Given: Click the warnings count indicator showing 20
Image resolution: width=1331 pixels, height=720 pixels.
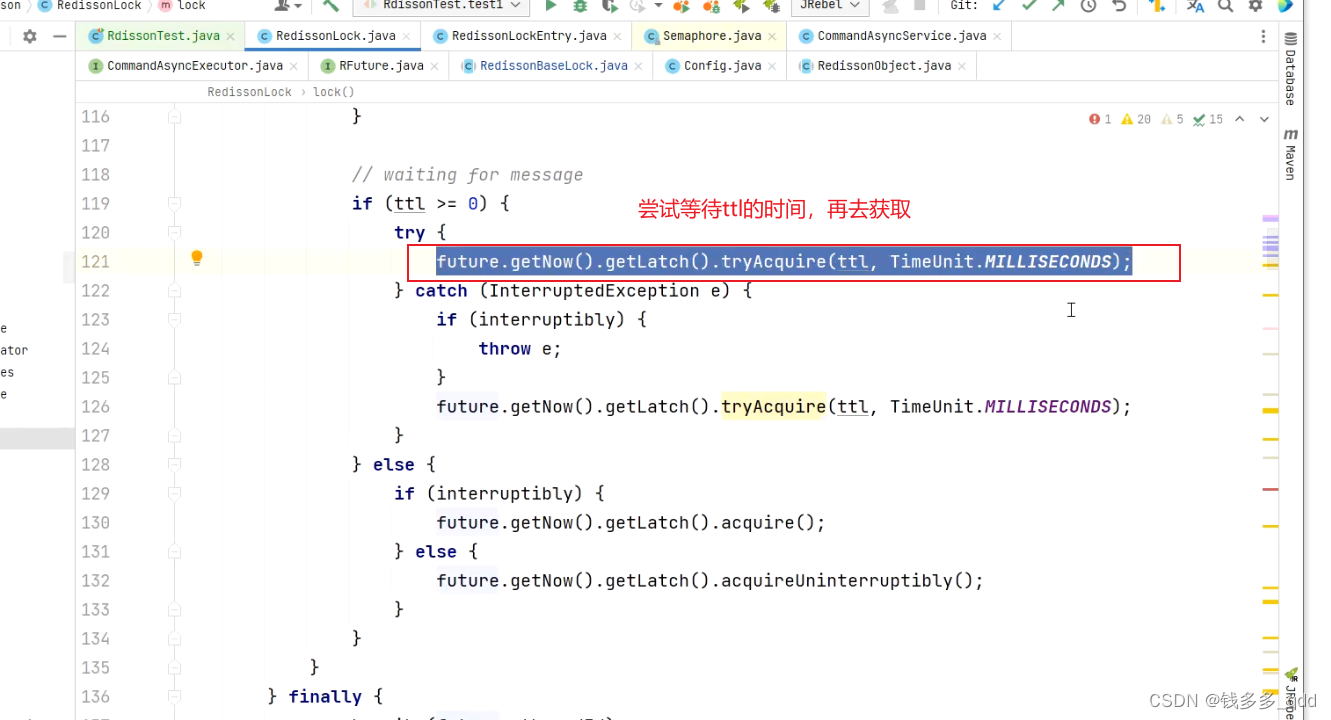Looking at the screenshot, I should point(1136,119).
